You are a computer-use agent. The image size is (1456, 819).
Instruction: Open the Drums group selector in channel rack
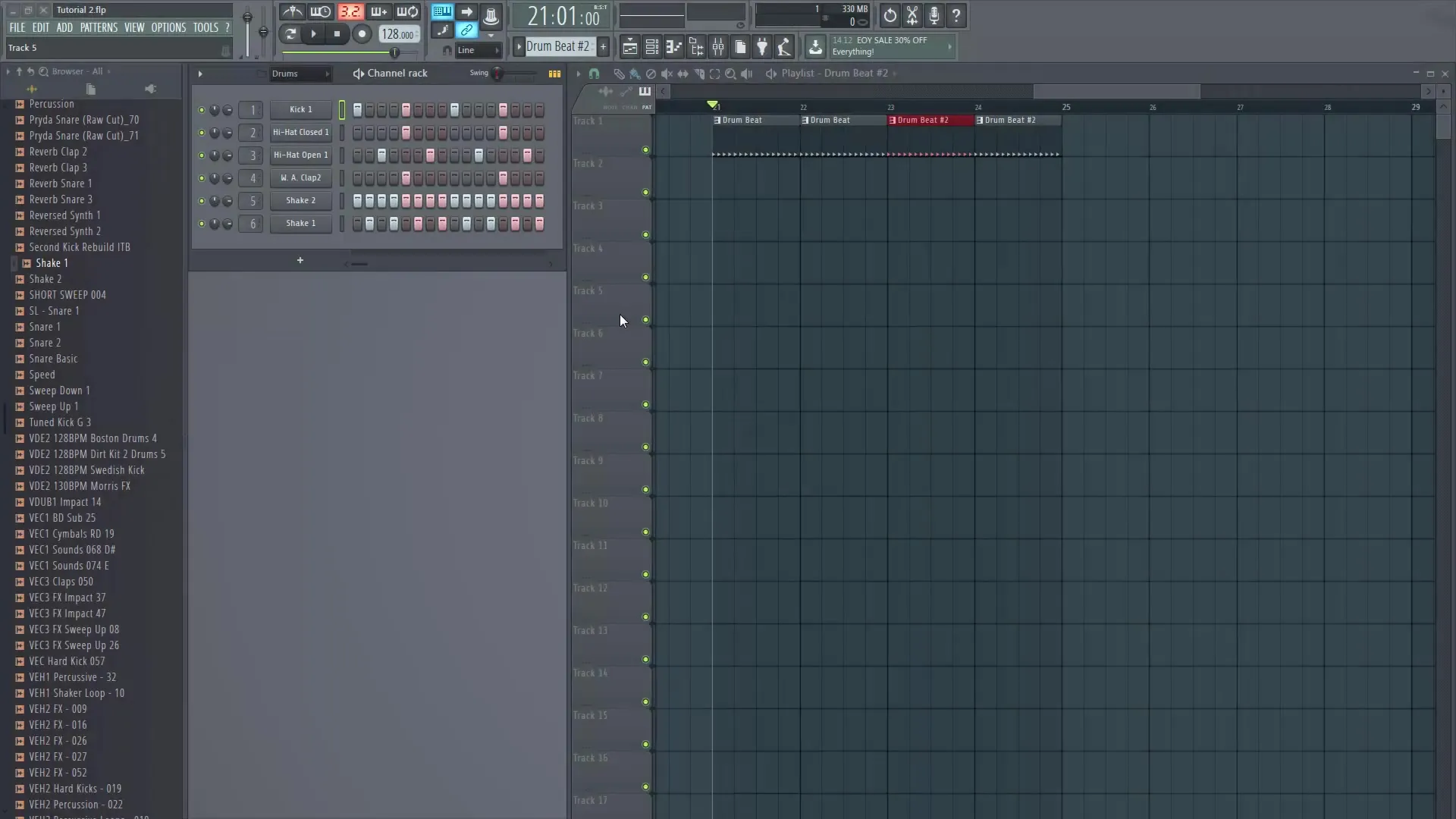click(x=300, y=74)
